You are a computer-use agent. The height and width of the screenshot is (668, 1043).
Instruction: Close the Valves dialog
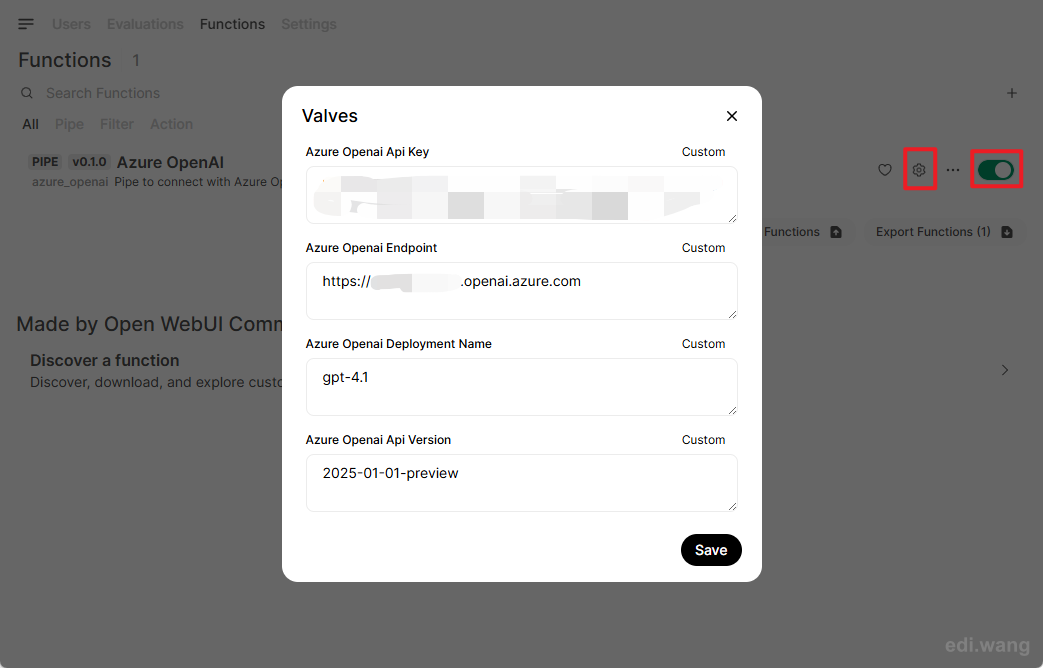point(732,116)
